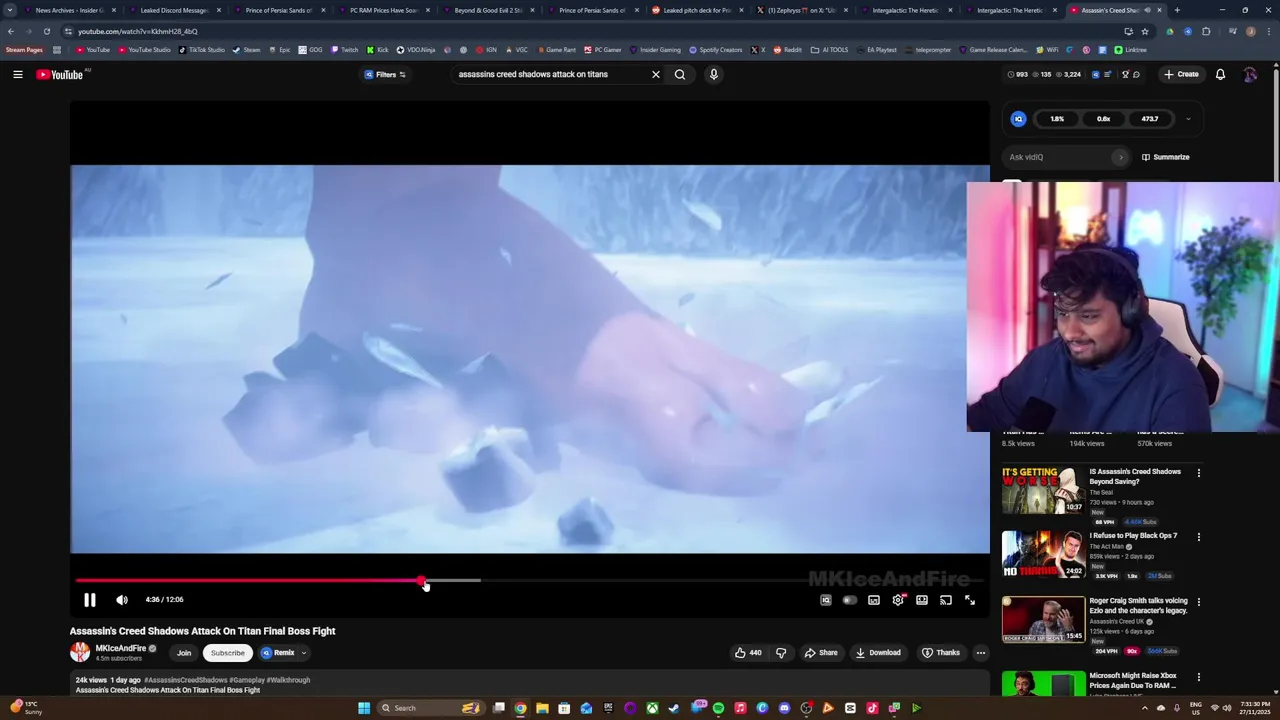This screenshot has width=1280, height=720.
Task: Open the AI TOOLS bookmarks folder
Action: click(x=829, y=50)
